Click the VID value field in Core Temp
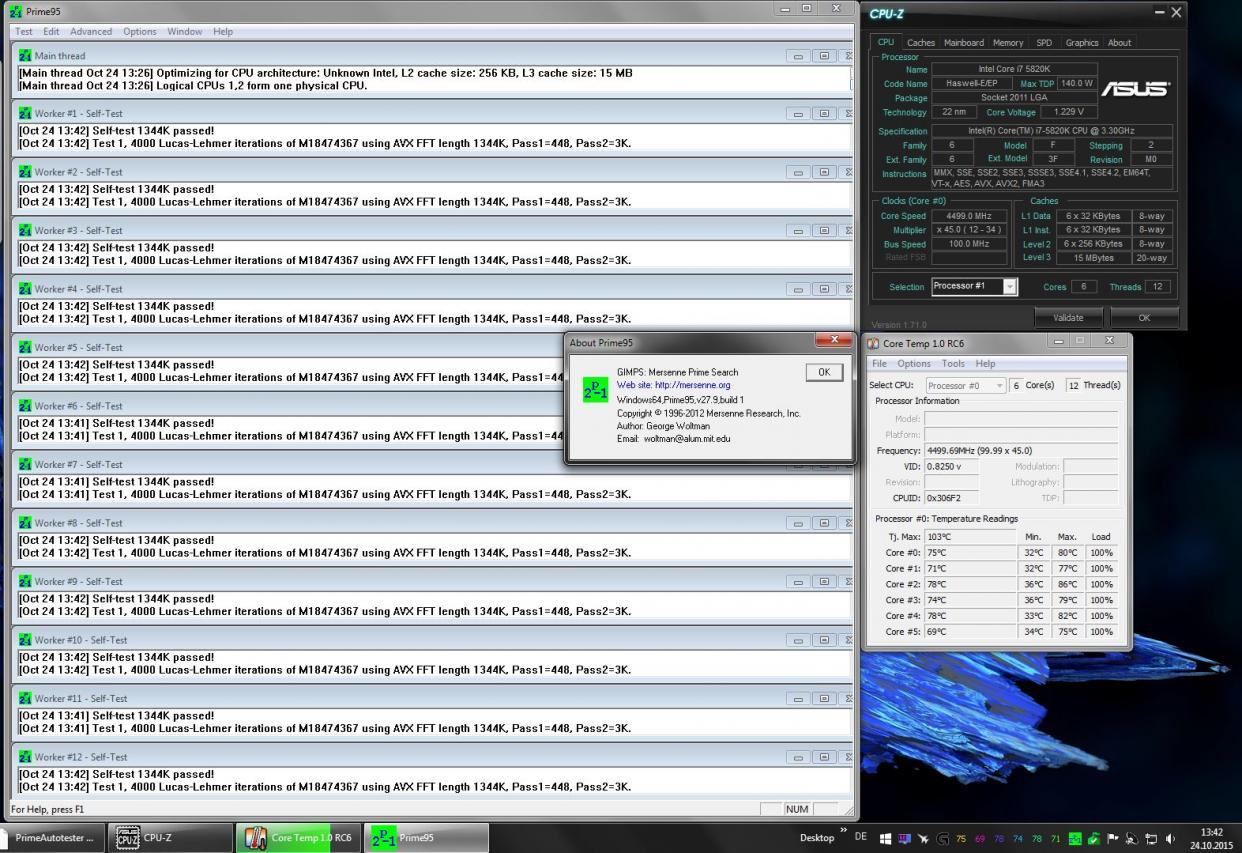The height and width of the screenshot is (853, 1242). 951,466
